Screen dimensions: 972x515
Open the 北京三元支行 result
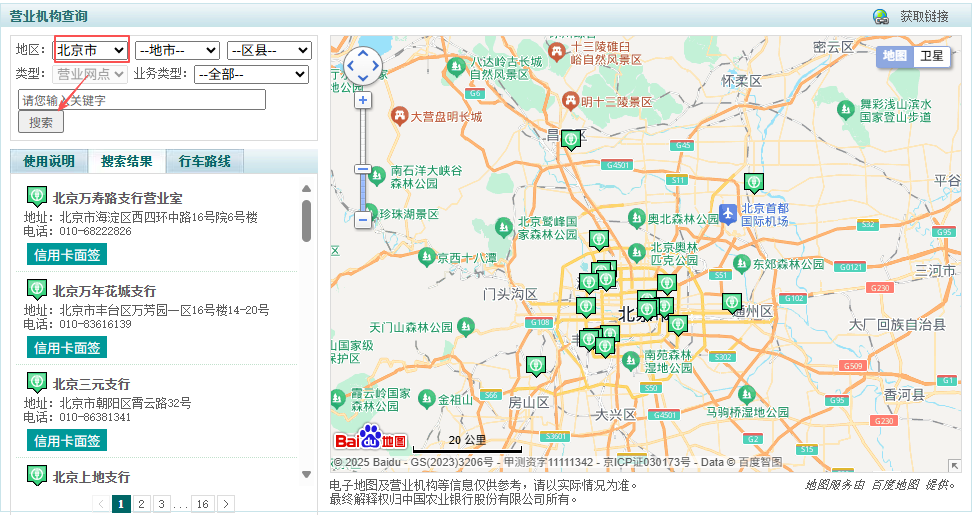91,384
